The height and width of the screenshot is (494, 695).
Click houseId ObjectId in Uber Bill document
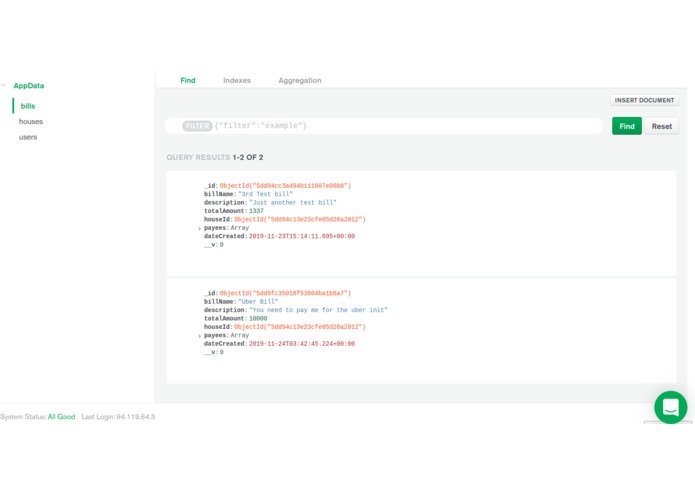(300, 327)
